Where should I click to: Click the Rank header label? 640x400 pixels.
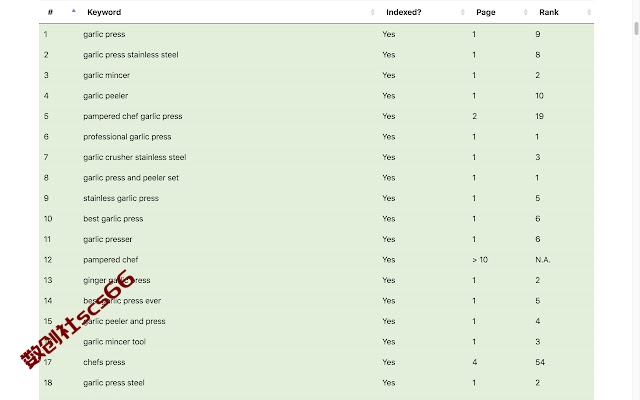click(549, 12)
